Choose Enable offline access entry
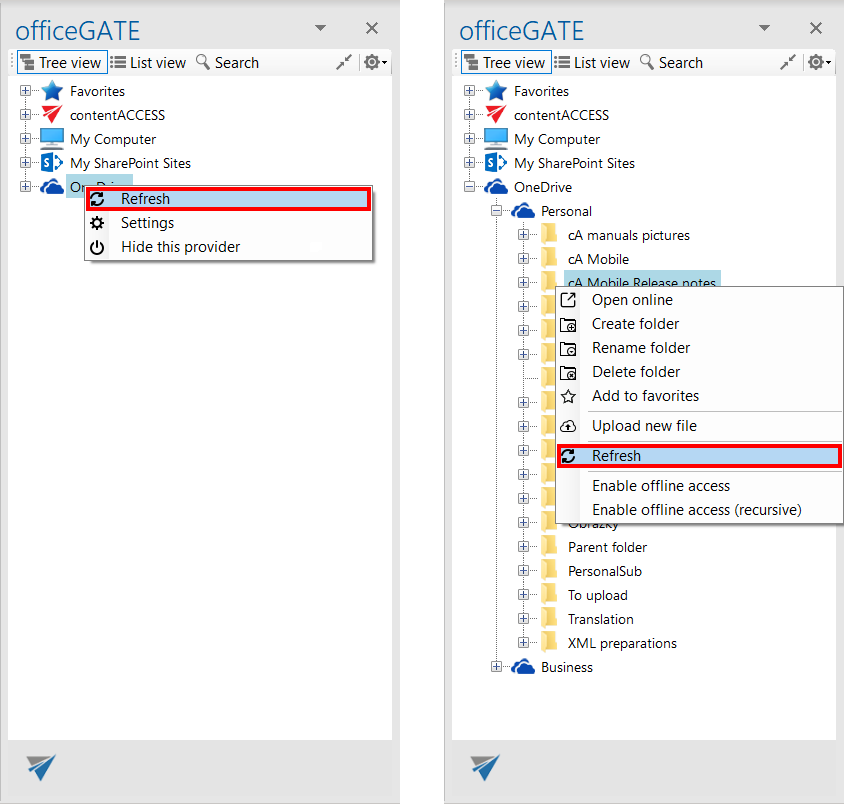 click(699, 486)
